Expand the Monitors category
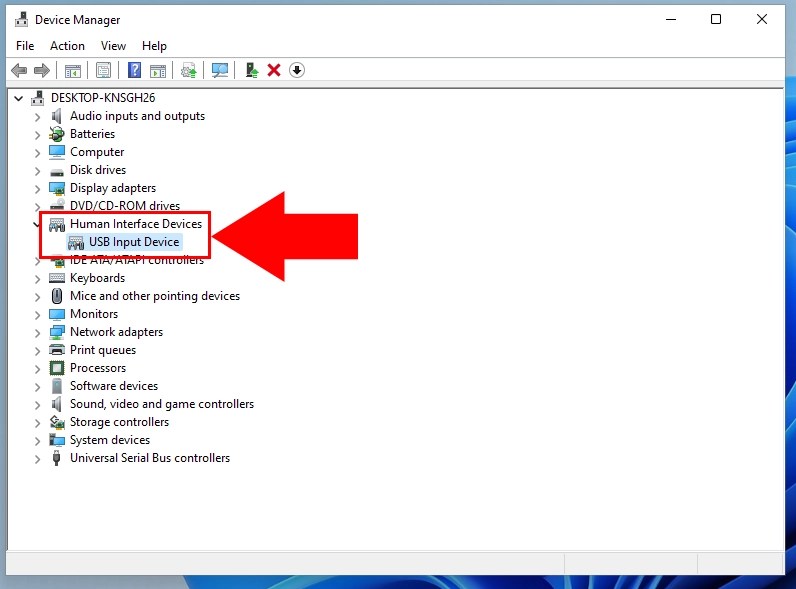 (x=37, y=315)
